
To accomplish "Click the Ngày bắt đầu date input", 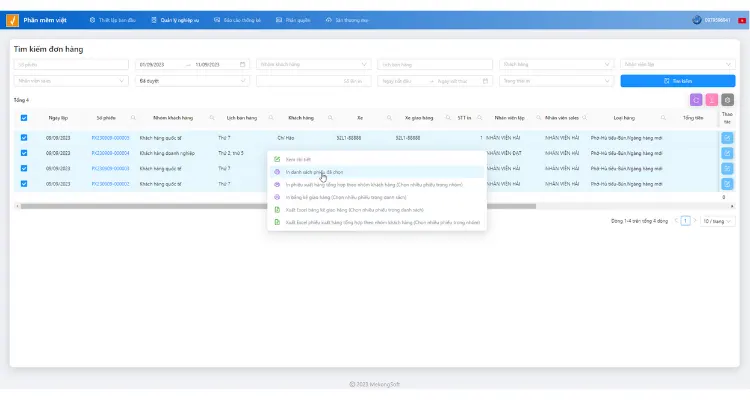I will click(403, 81).
